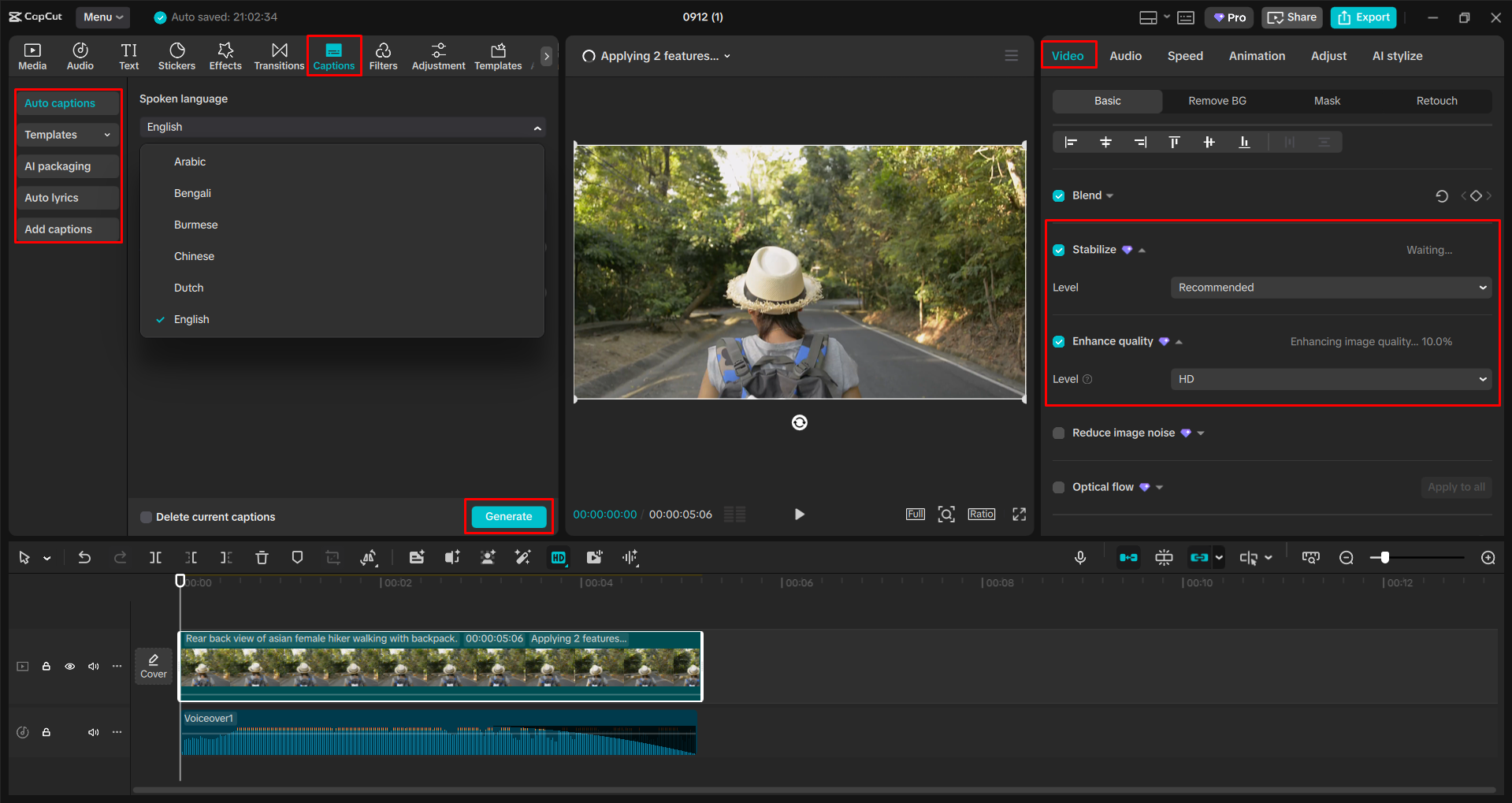Open fullscreen preview mode
1512x803 pixels.
click(x=1019, y=515)
